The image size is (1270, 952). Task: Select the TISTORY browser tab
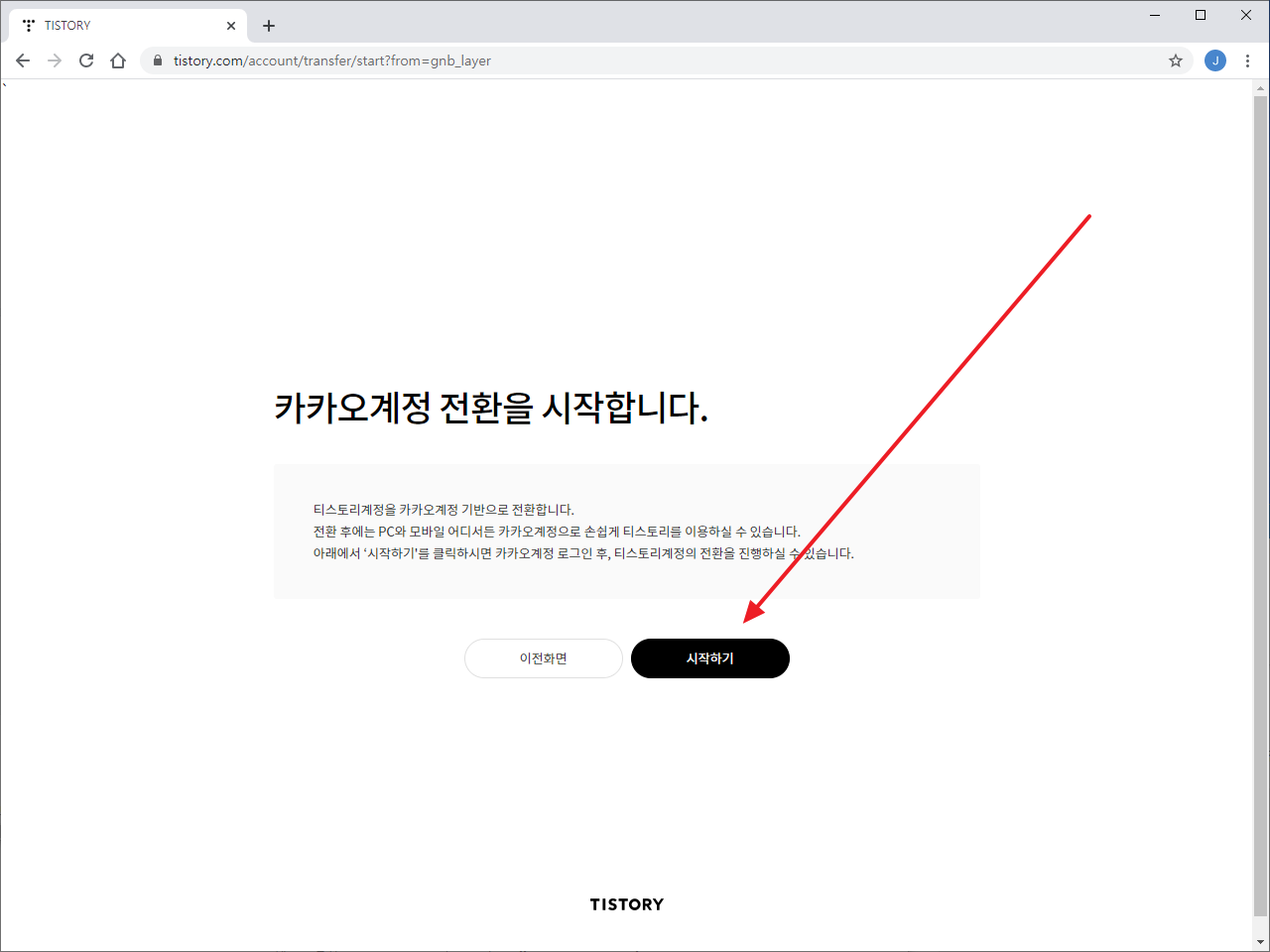[129, 26]
